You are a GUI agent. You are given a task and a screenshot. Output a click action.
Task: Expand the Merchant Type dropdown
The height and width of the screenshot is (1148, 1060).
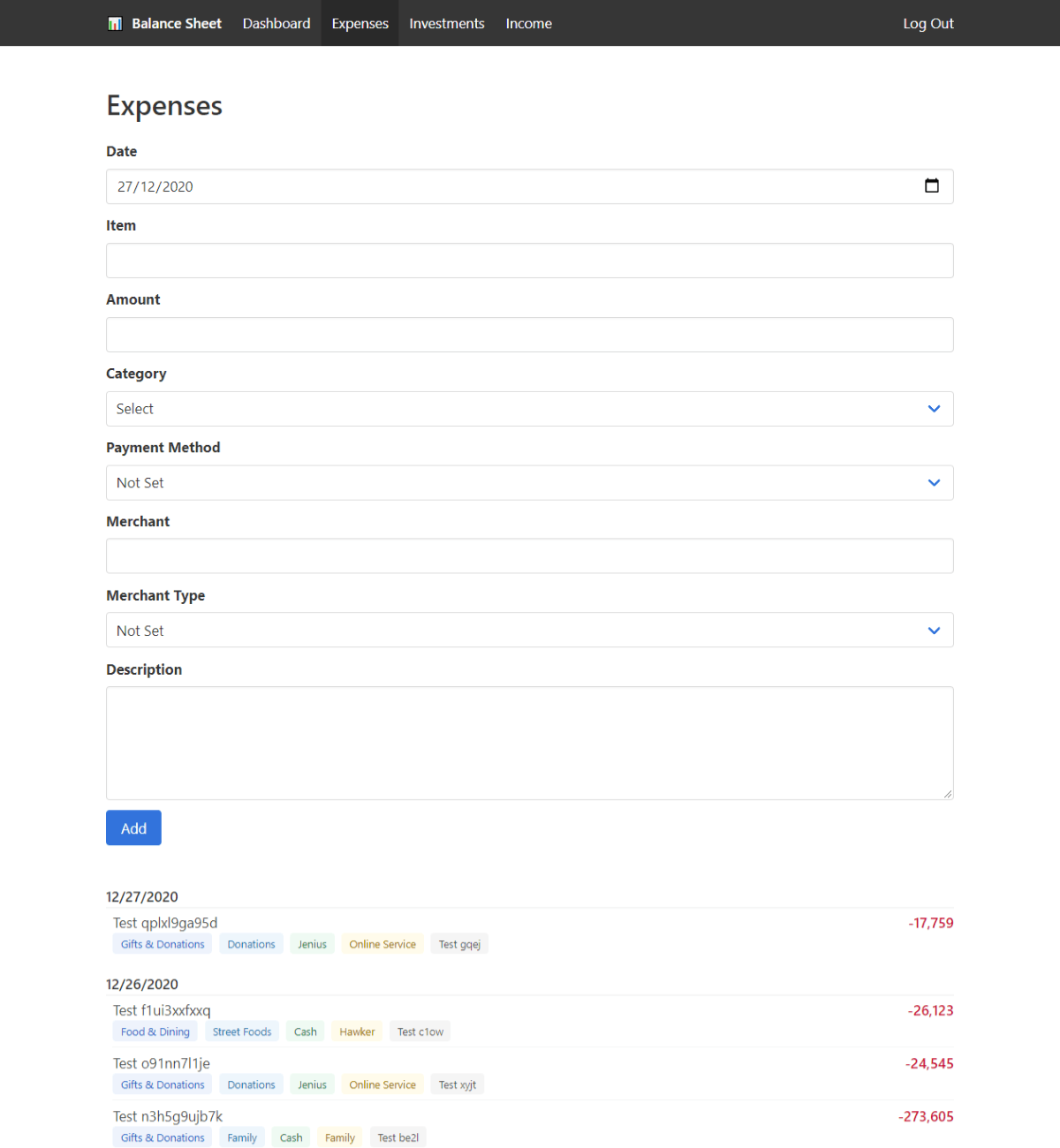529,631
